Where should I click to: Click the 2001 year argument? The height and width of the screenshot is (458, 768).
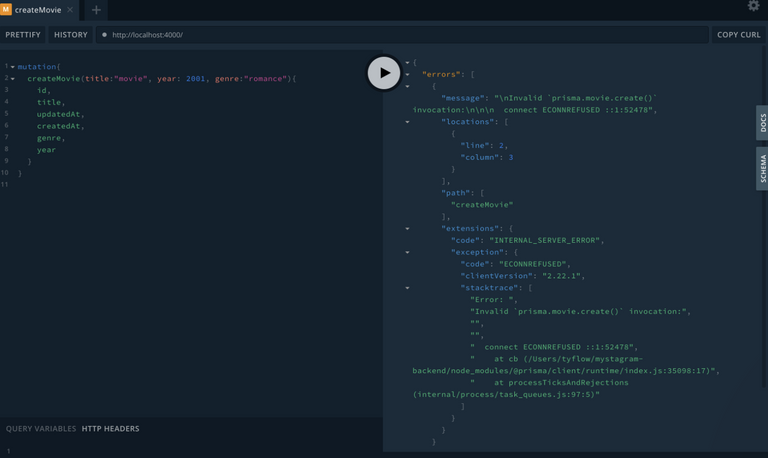pyautogui.click(x=195, y=79)
